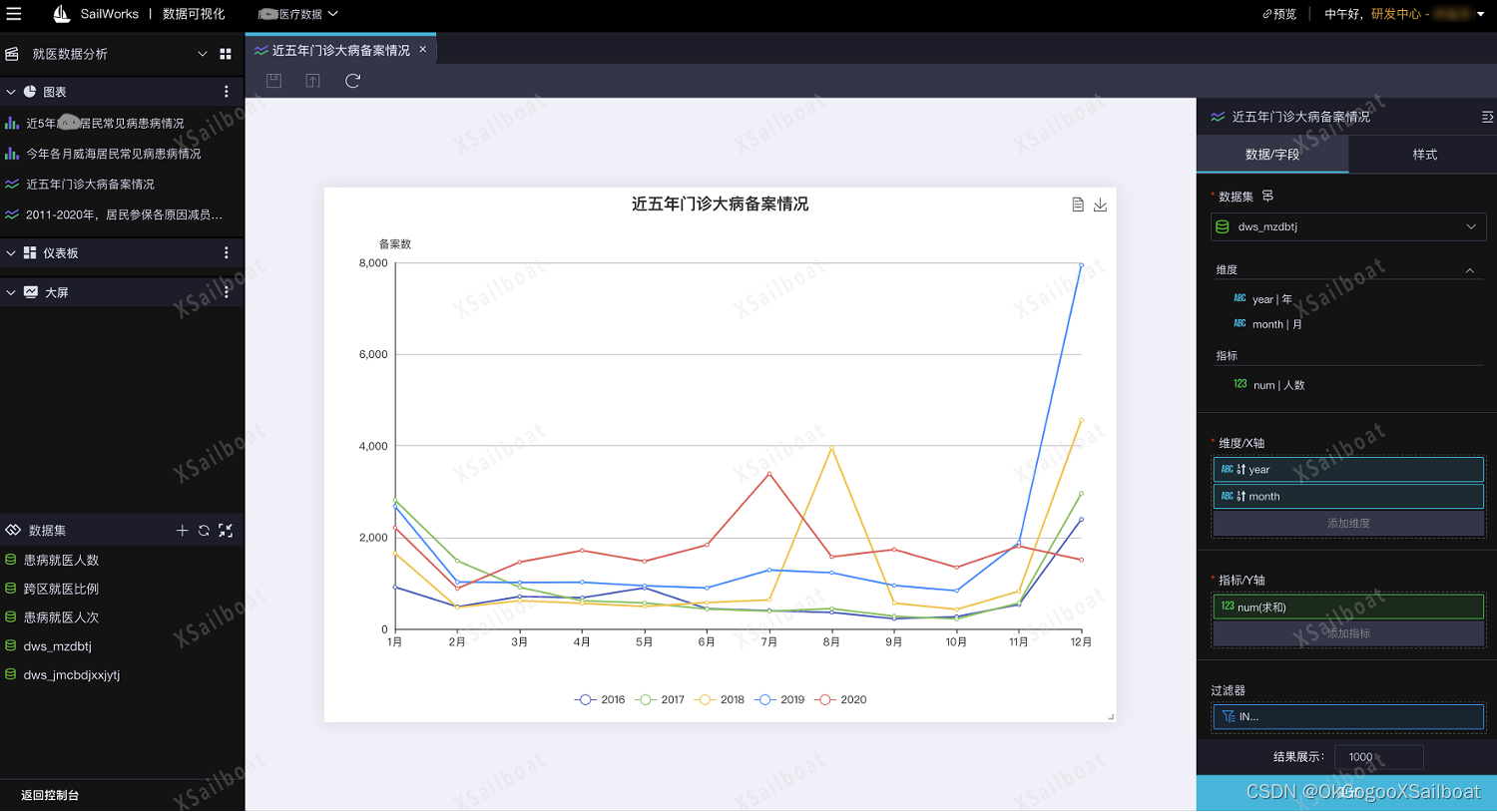This screenshot has width=1497, height=812.
Task: Toggle the 2016 series in the legend
Action: [x=602, y=699]
